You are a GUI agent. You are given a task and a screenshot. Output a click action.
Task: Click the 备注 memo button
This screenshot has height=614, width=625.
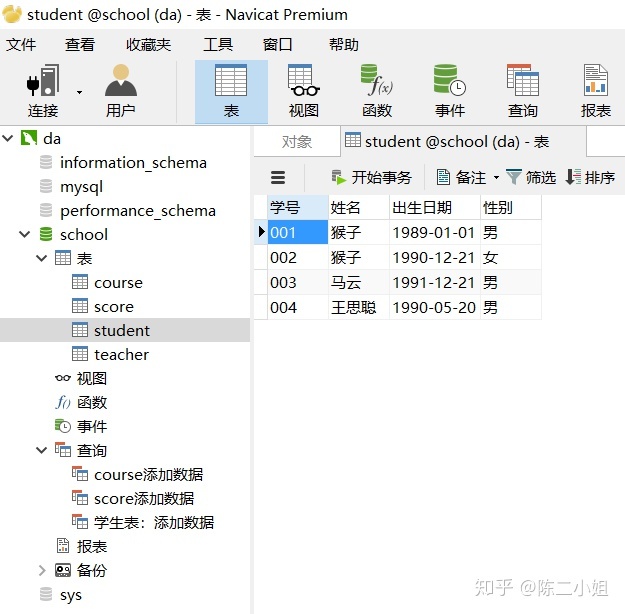(461, 177)
